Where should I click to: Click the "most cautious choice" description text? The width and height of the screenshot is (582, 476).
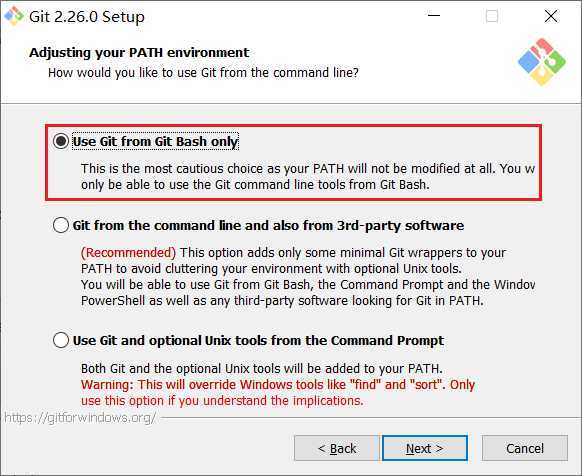coord(308,176)
